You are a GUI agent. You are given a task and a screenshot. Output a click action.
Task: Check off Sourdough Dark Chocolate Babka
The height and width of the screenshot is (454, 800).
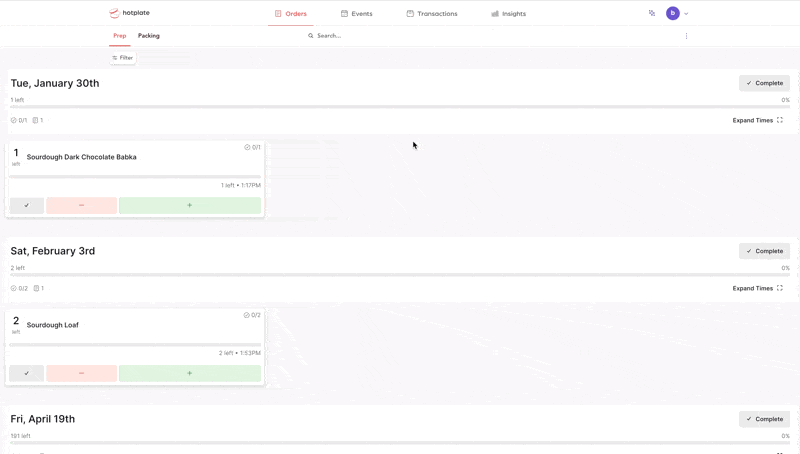coord(27,205)
